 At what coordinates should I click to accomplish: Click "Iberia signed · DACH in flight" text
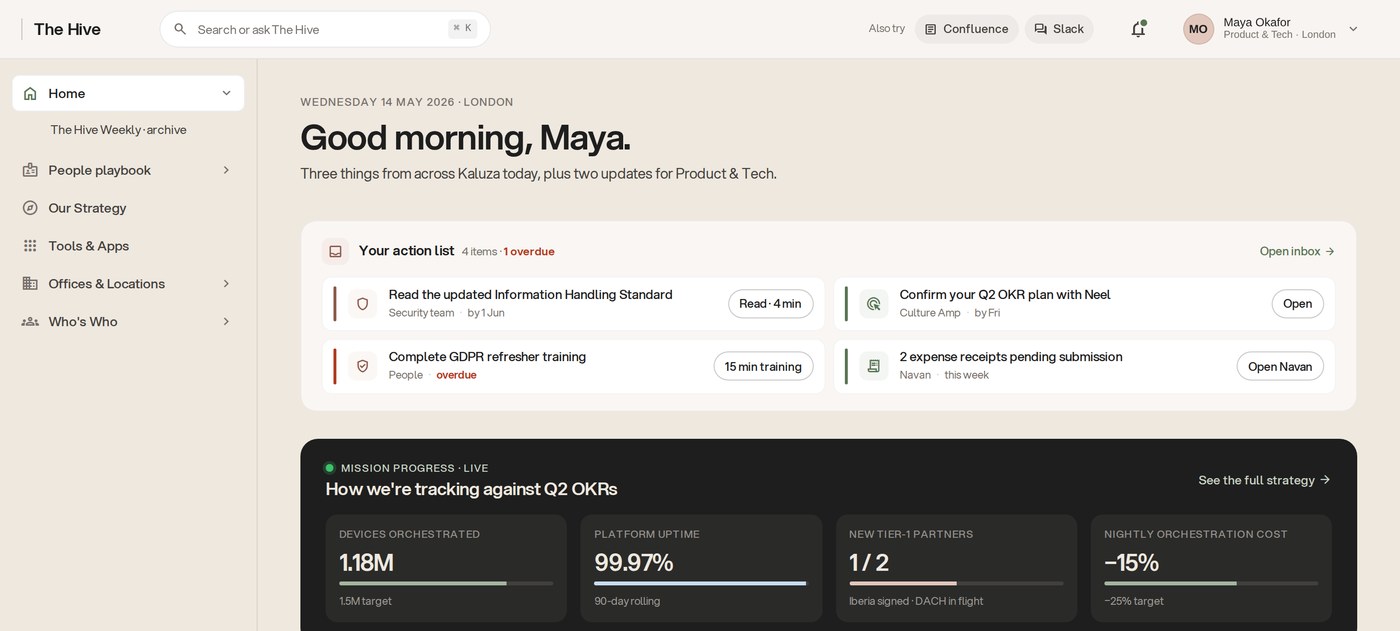coord(916,601)
